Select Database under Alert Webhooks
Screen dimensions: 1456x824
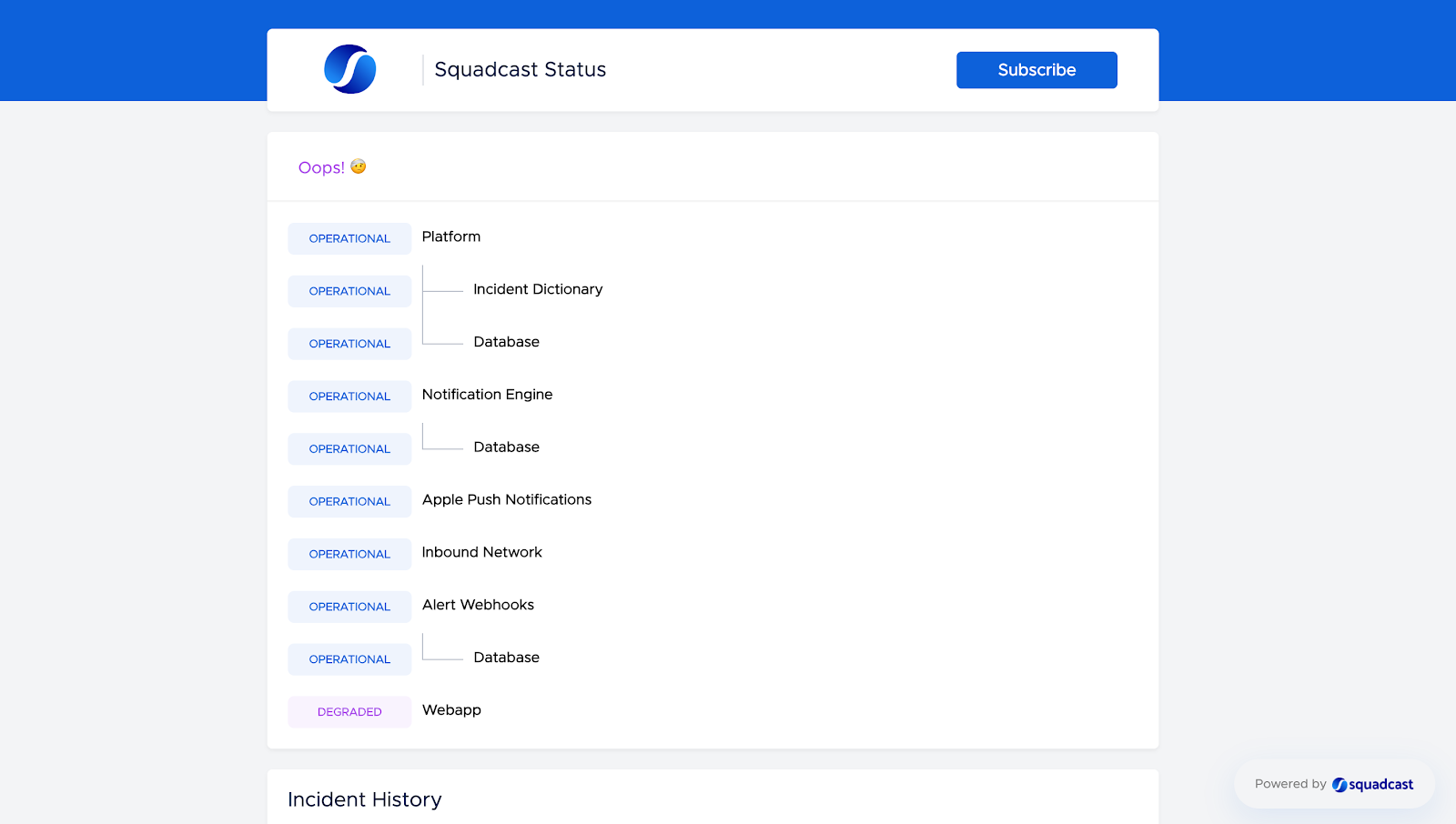click(507, 658)
